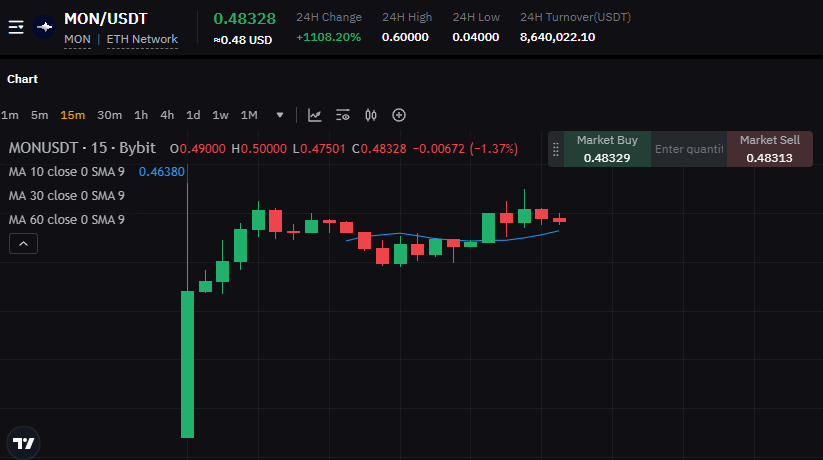Viewport: 823px width, 460px height.
Task: Select the 4h timeframe
Action: point(167,115)
